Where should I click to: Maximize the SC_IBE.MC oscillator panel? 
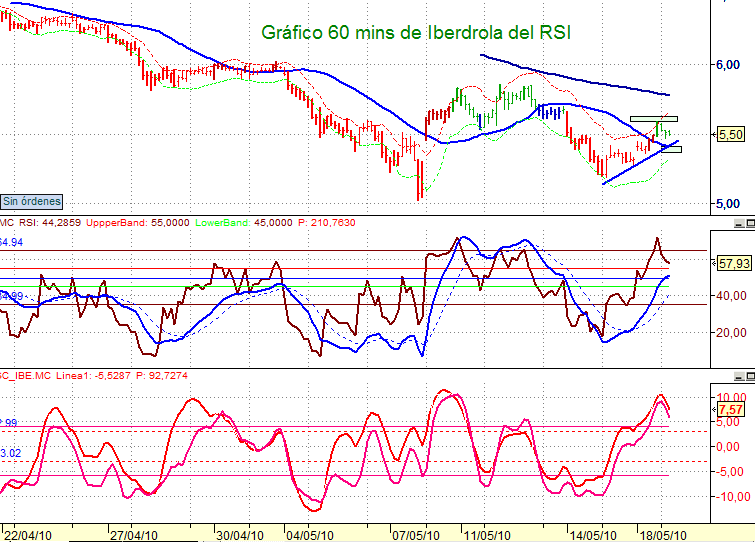point(750,376)
